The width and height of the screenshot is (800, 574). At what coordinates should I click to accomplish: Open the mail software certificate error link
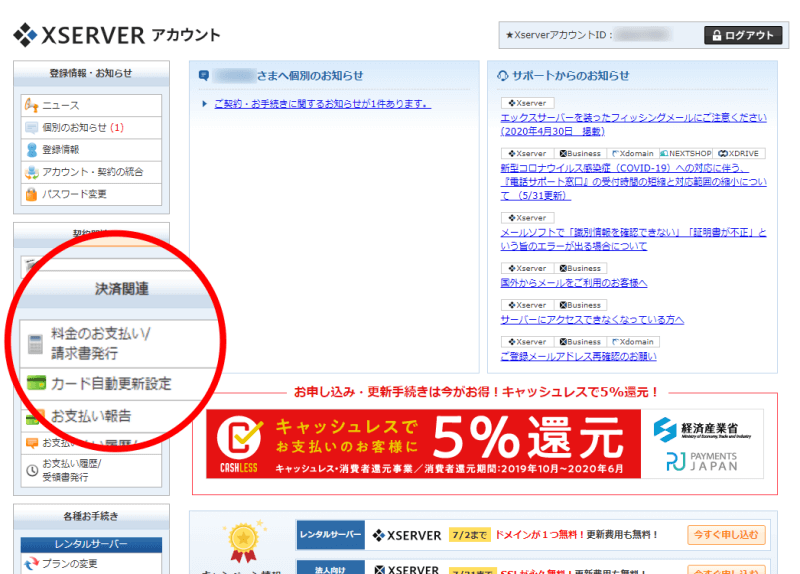pyautogui.click(x=633, y=239)
